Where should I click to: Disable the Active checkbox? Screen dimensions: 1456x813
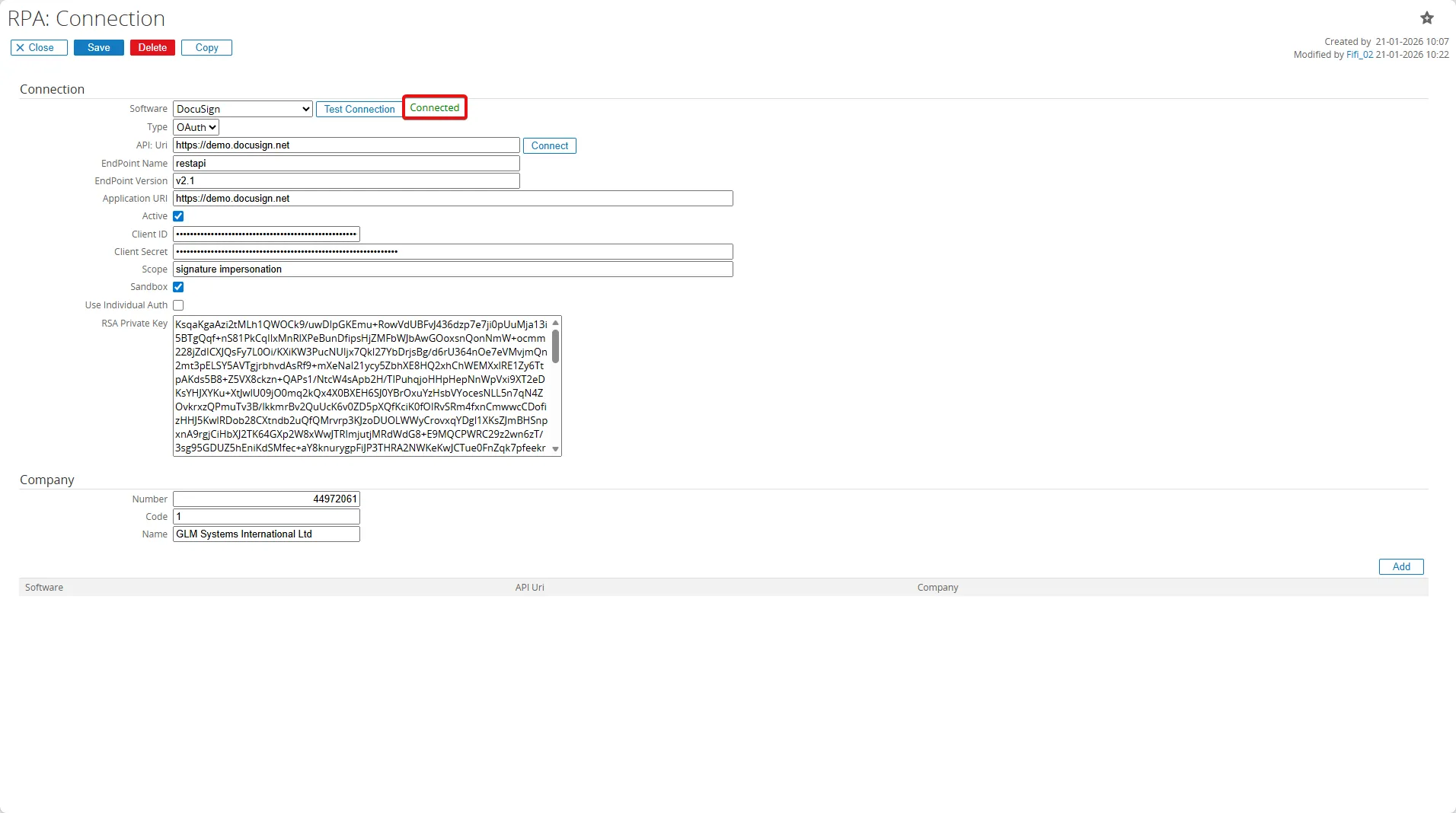click(177, 215)
